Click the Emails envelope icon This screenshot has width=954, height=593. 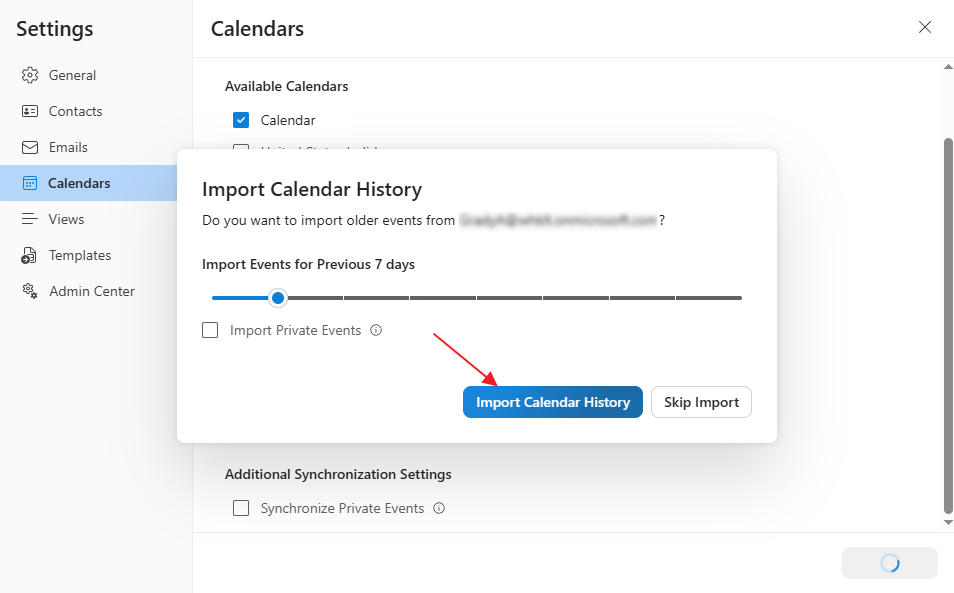pyautogui.click(x=30, y=147)
